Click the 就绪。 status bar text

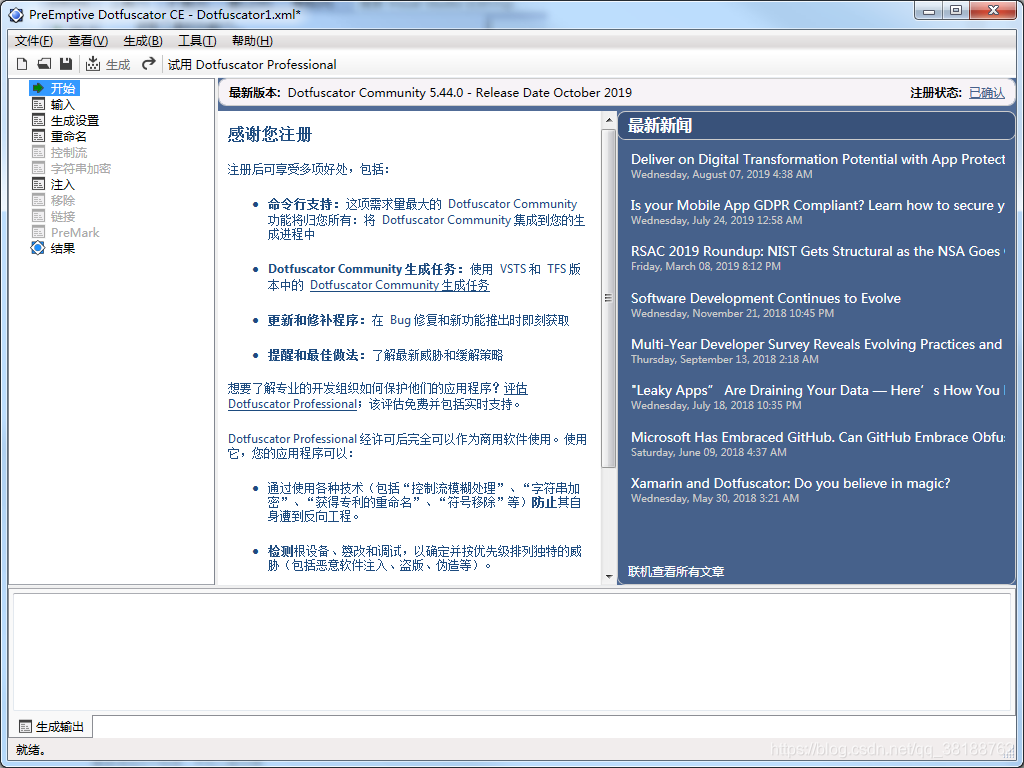31,750
